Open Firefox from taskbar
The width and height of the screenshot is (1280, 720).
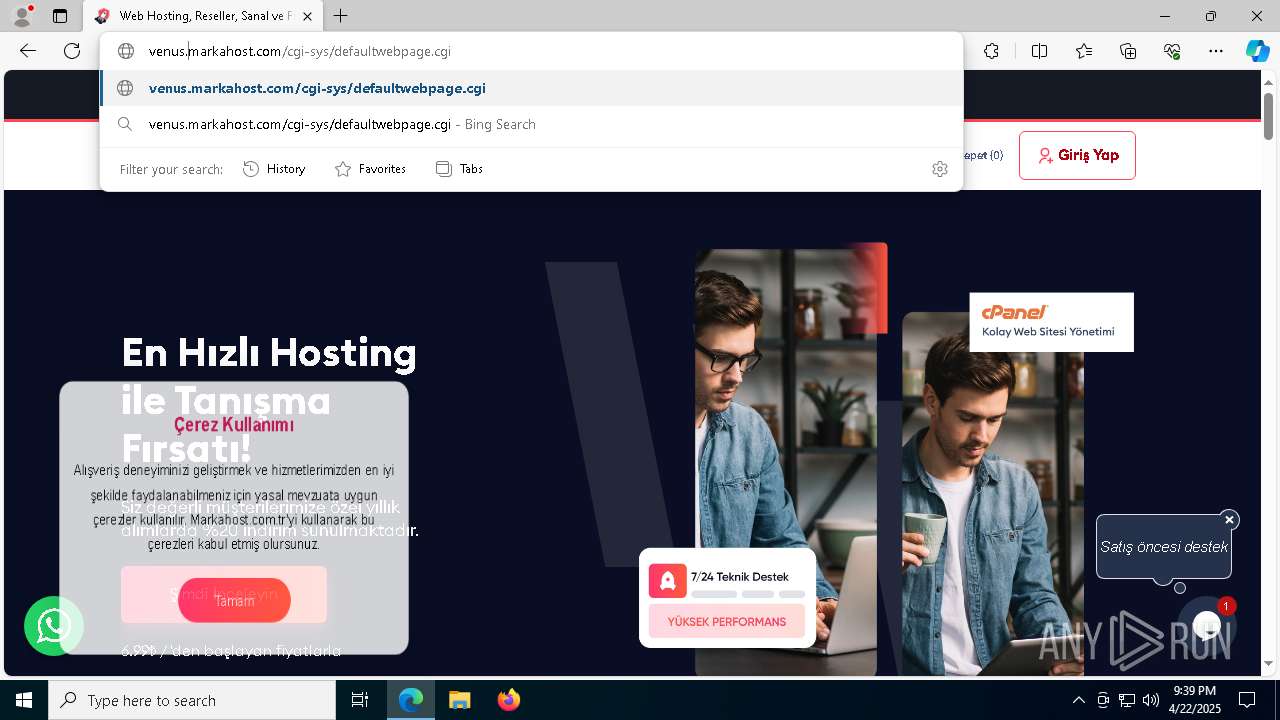click(x=508, y=700)
